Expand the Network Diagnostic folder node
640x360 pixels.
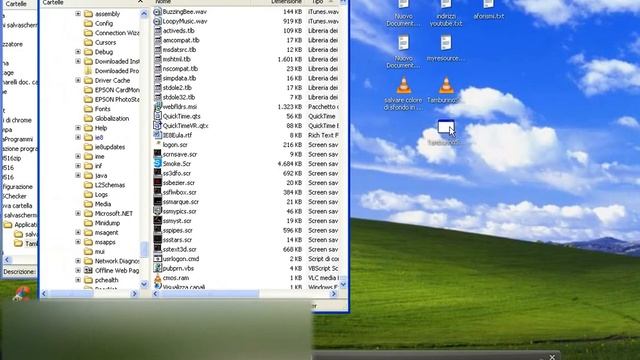point(78,261)
